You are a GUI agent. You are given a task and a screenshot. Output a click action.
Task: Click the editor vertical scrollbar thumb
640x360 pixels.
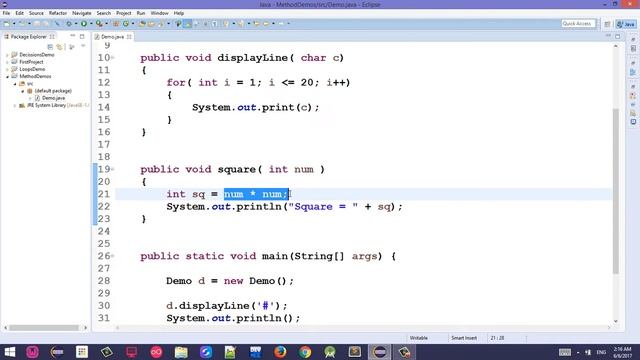[616, 191]
